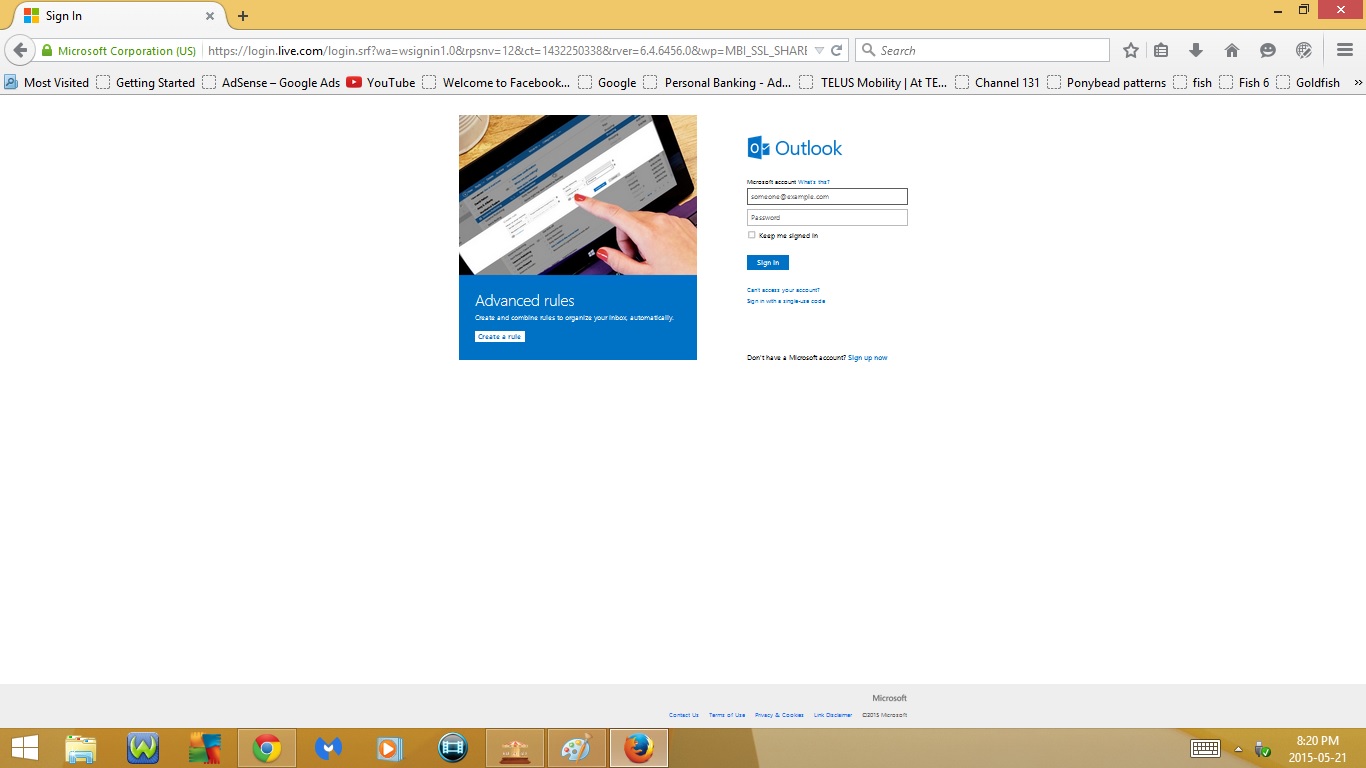Viewport: 1366px width, 768px height.
Task: Go to the Firefox home page icon
Action: pos(1232,50)
